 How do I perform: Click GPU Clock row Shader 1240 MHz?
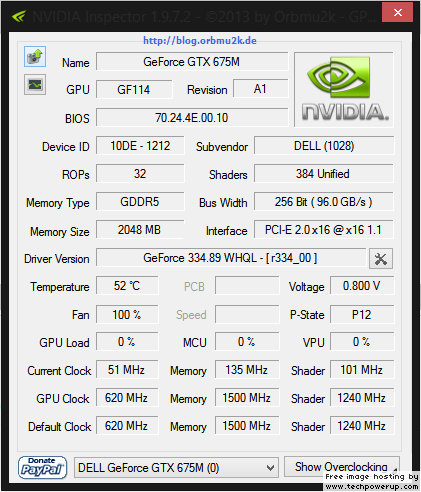(362, 398)
